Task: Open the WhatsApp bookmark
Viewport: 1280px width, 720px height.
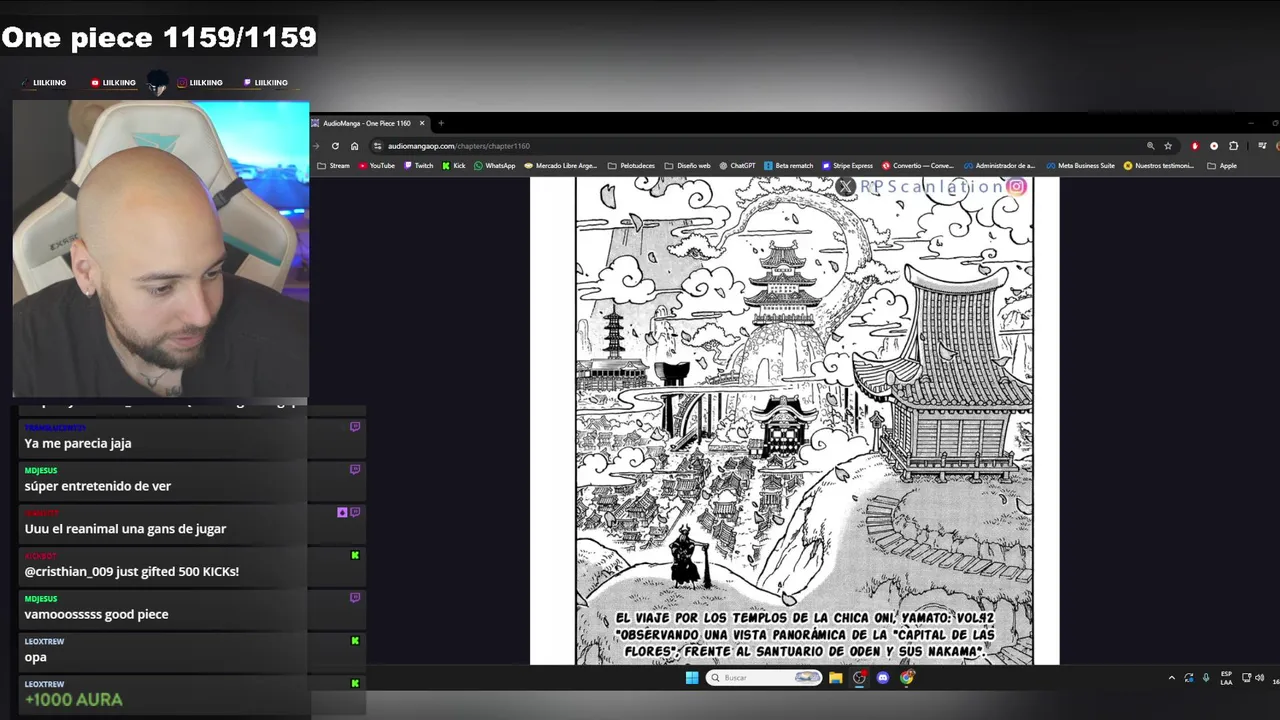Action: 495,166
